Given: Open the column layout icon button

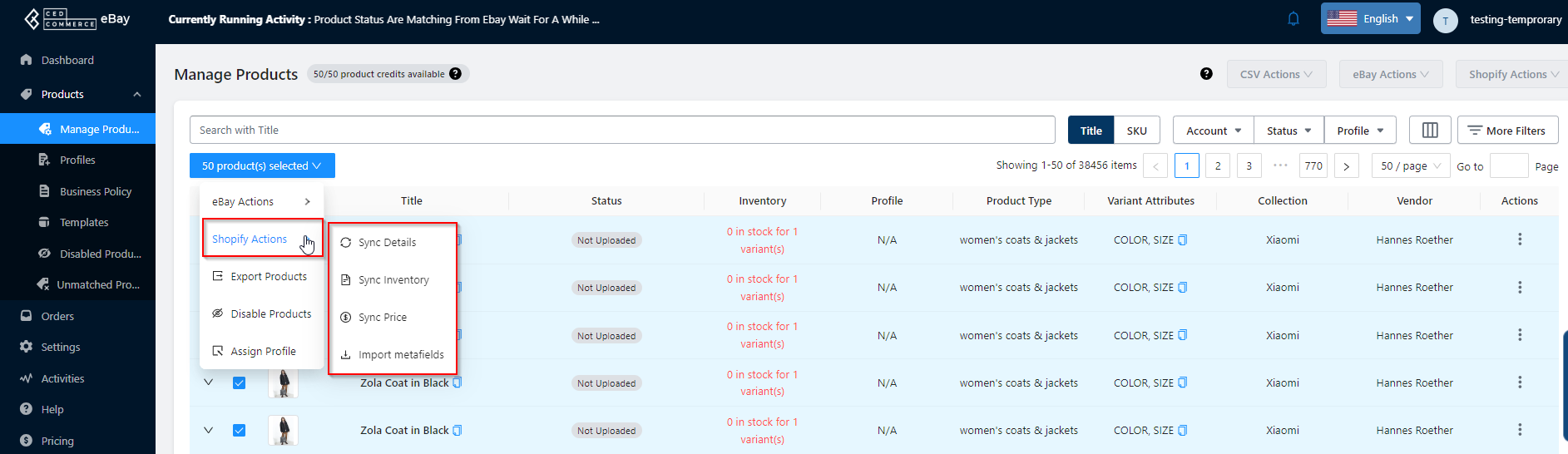Looking at the screenshot, I should tap(1430, 131).
